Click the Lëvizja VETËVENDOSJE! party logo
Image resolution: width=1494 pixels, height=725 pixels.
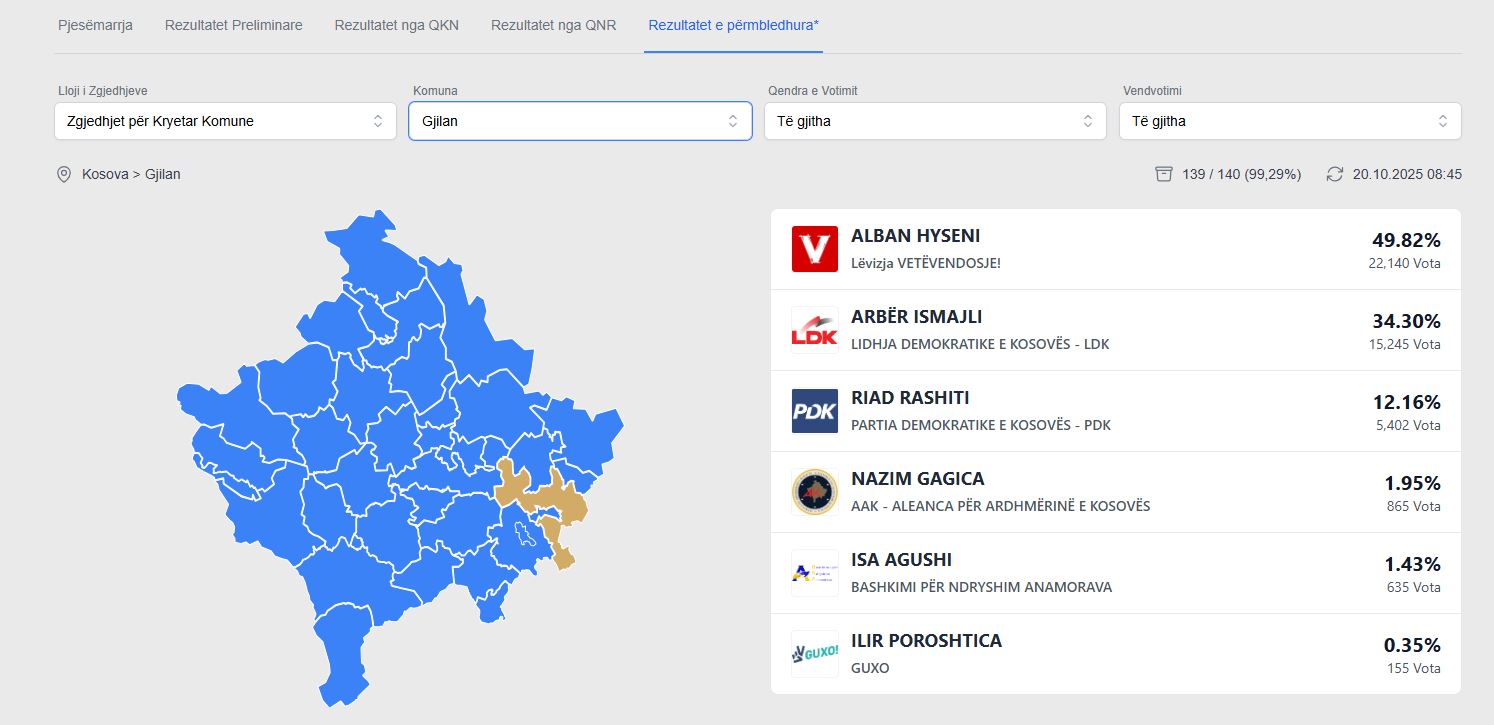coord(814,249)
